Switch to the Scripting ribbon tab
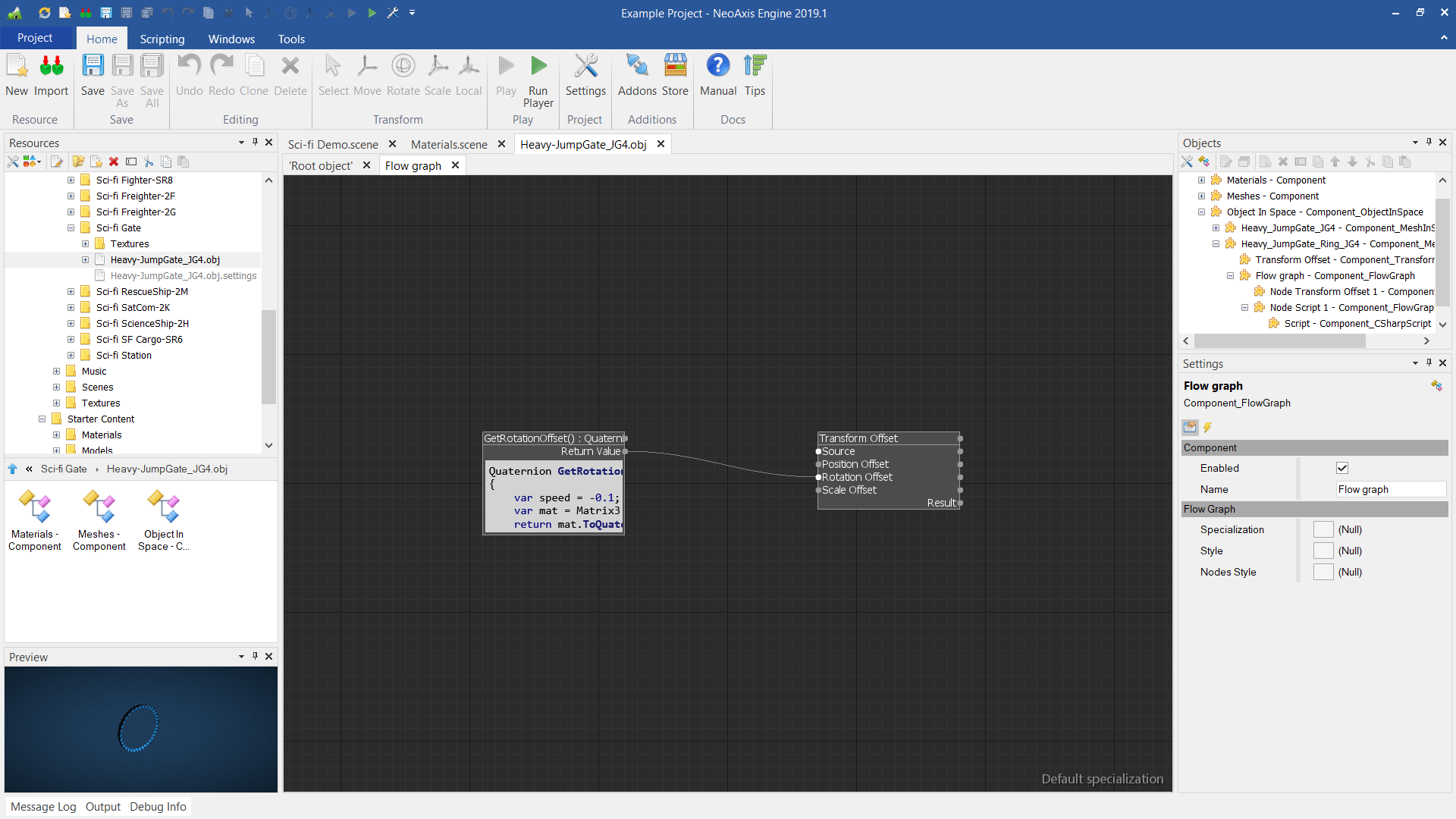1456x819 pixels. click(x=162, y=39)
